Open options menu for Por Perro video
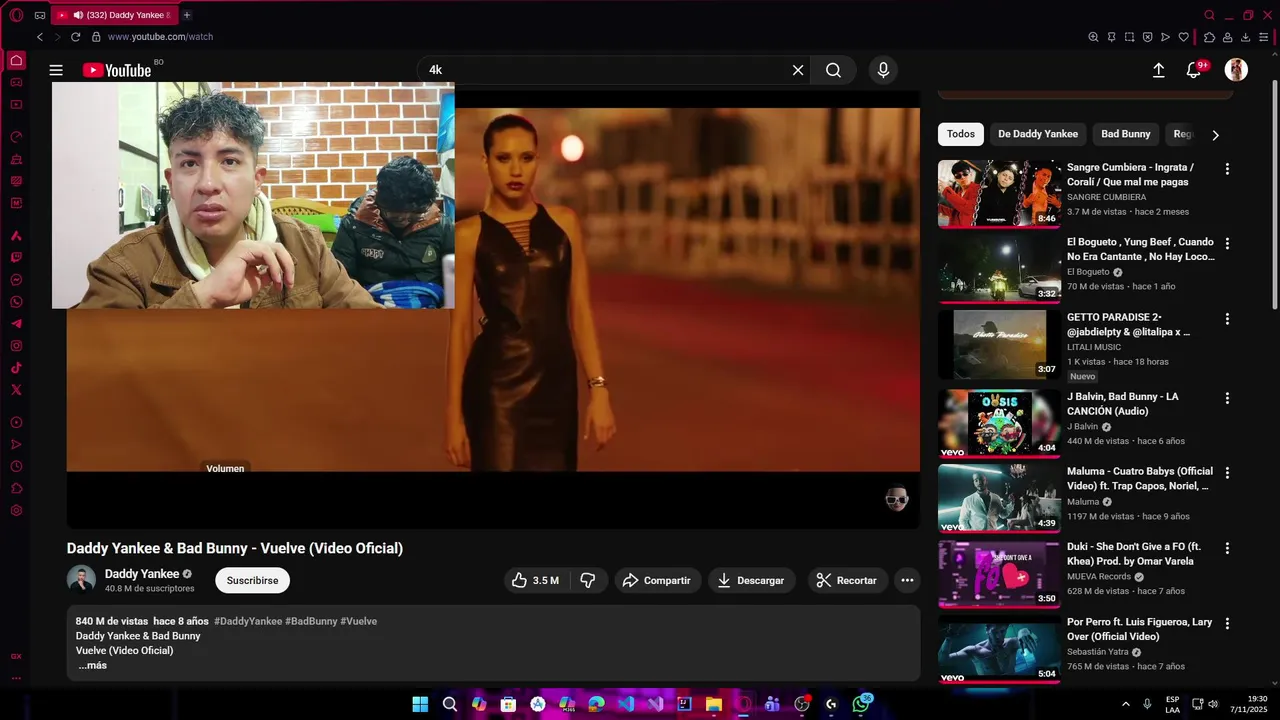The image size is (1280, 720). (x=1227, y=623)
